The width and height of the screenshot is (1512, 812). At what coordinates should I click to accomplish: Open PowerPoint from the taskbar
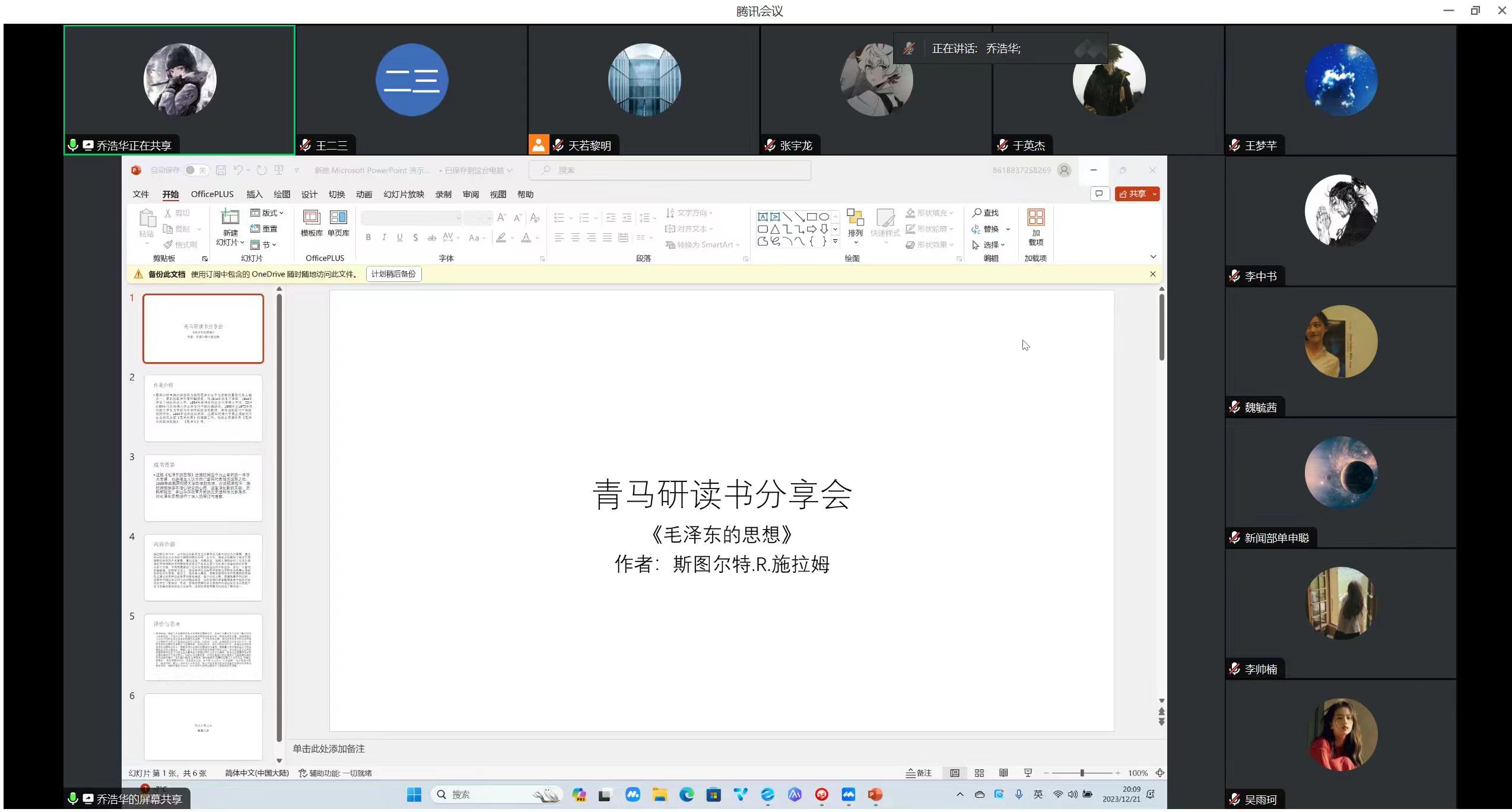pyautogui.click(x=875, y=795)
